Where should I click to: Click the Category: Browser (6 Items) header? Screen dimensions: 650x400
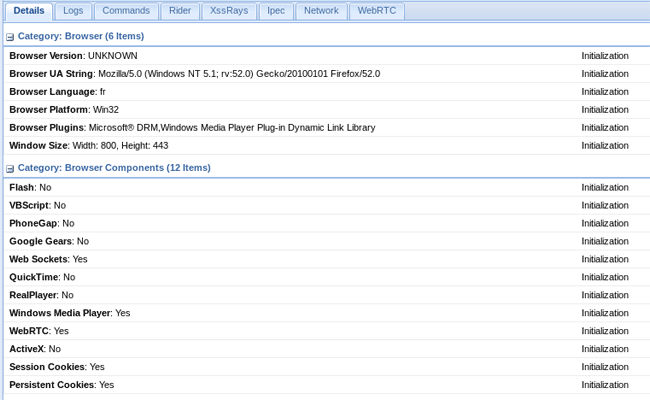pyautogui.click(x=81, y=36)
